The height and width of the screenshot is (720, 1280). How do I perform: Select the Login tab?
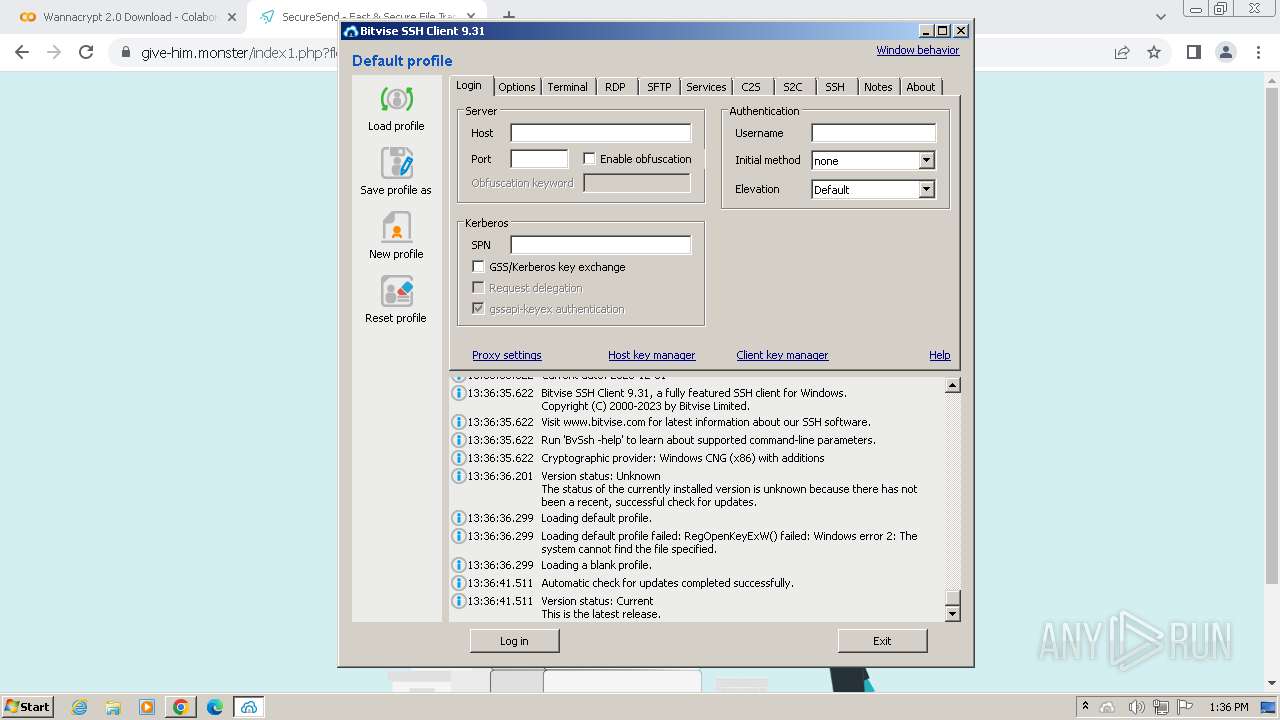469,85
